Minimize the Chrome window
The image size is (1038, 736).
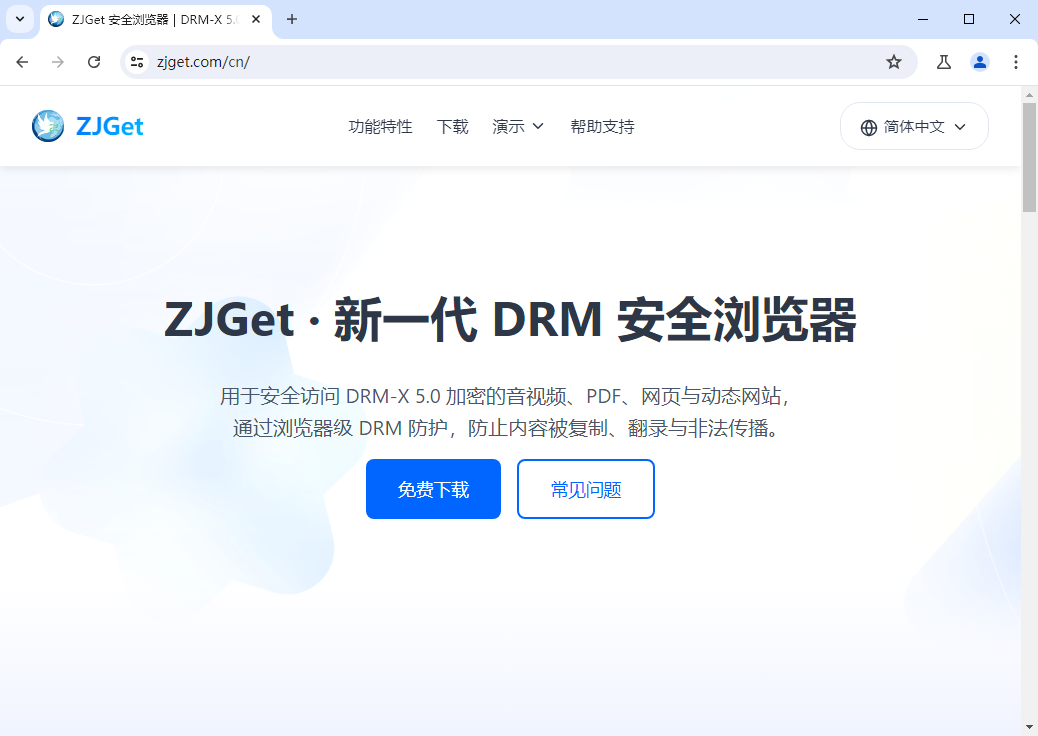pos(923,19)
